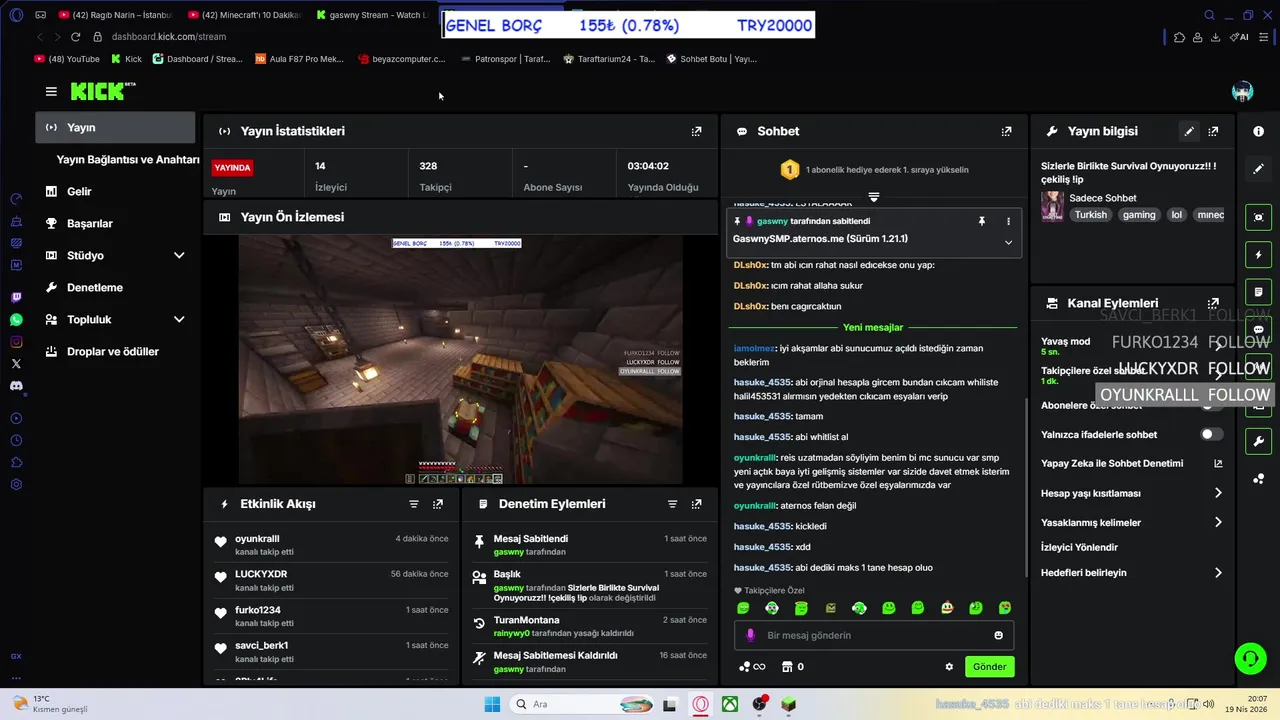The image size is (1280, 720).
Task: Click İzleyici Yönlendir option
Action: click(1079, 547)
